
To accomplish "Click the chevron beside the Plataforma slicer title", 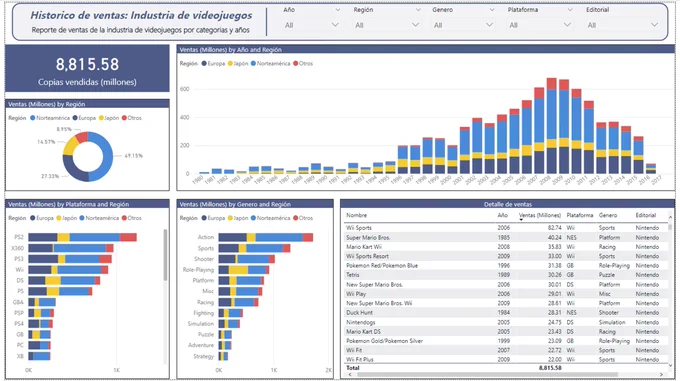I will pos(570,10).
